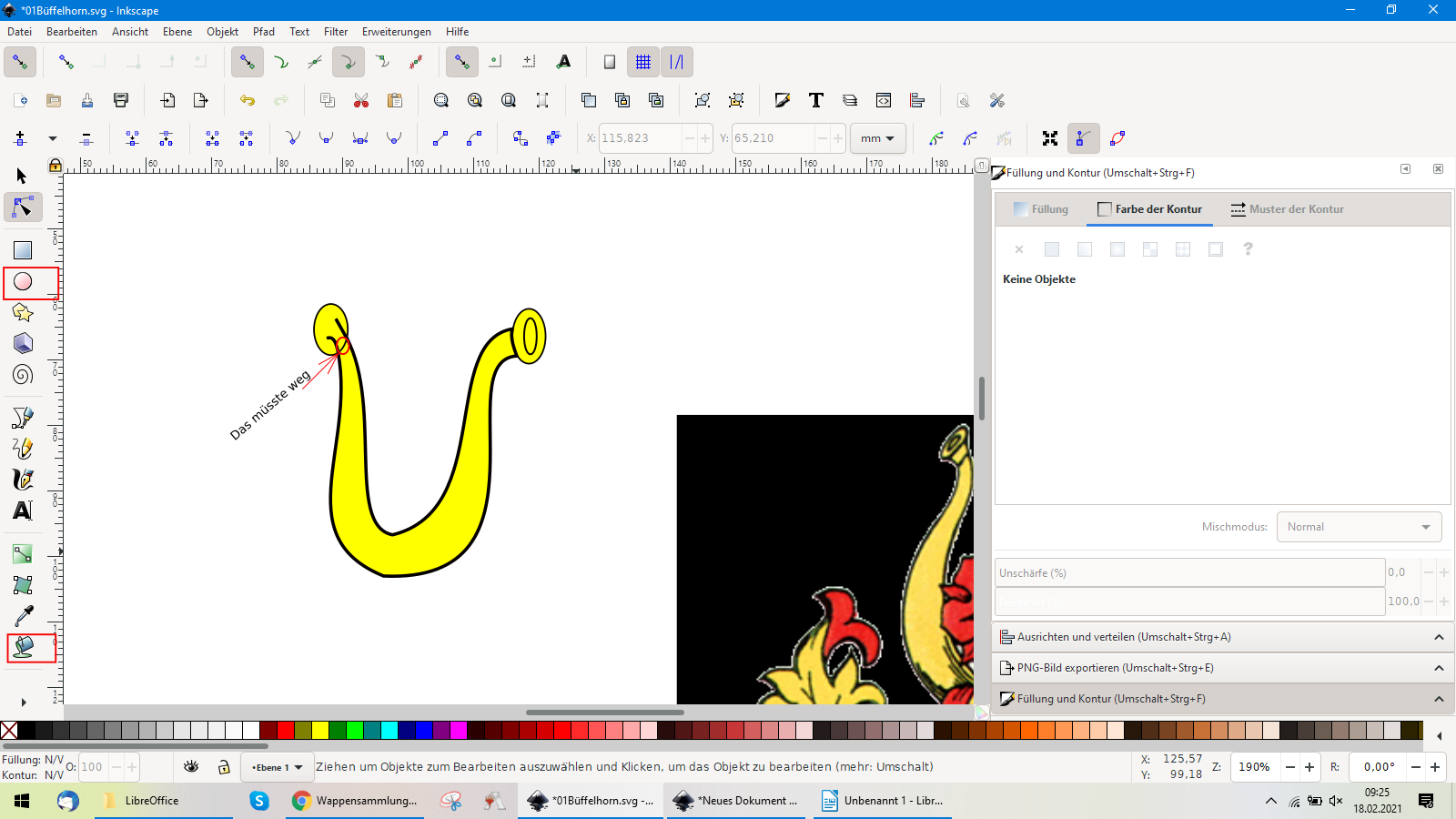1456x819 pixels.
Task: Choose the paint bucket fill tool
Action: [24, 647]
